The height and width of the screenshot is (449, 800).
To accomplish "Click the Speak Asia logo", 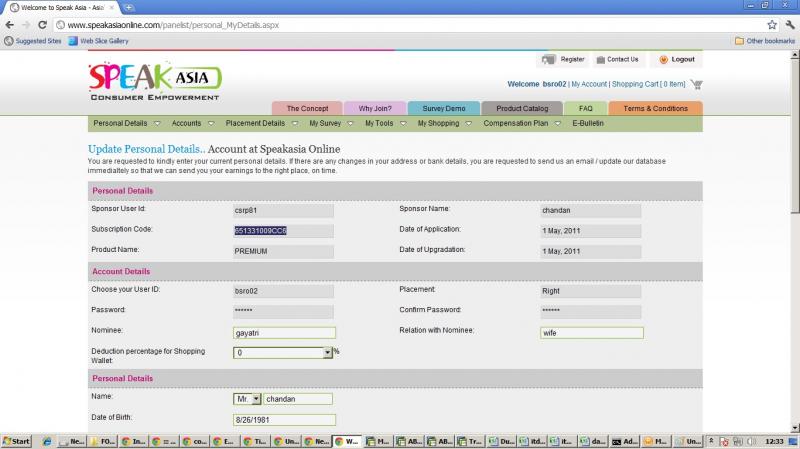I will point(155,81).
